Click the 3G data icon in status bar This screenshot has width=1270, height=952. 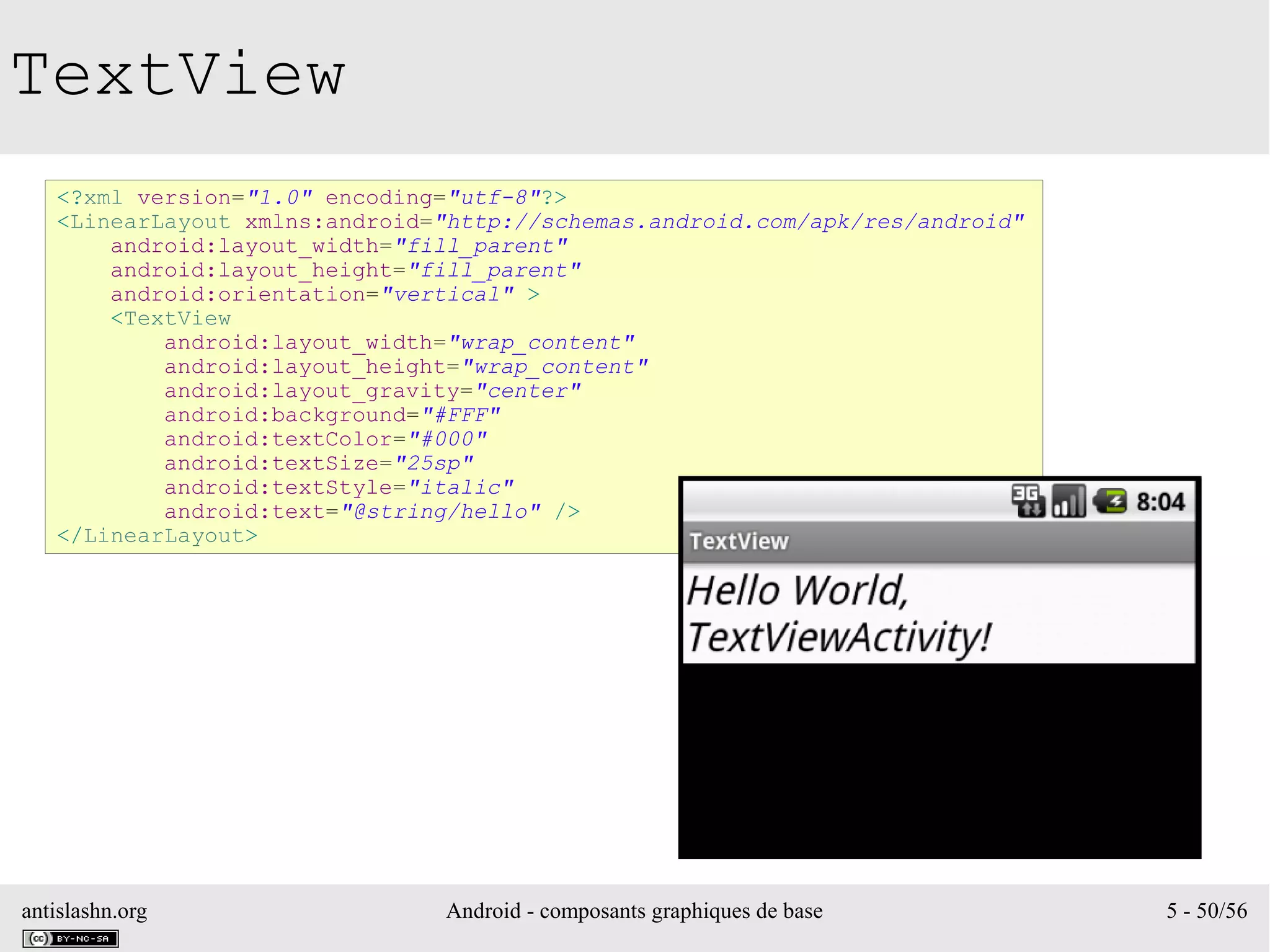(x=1028, y=500)
